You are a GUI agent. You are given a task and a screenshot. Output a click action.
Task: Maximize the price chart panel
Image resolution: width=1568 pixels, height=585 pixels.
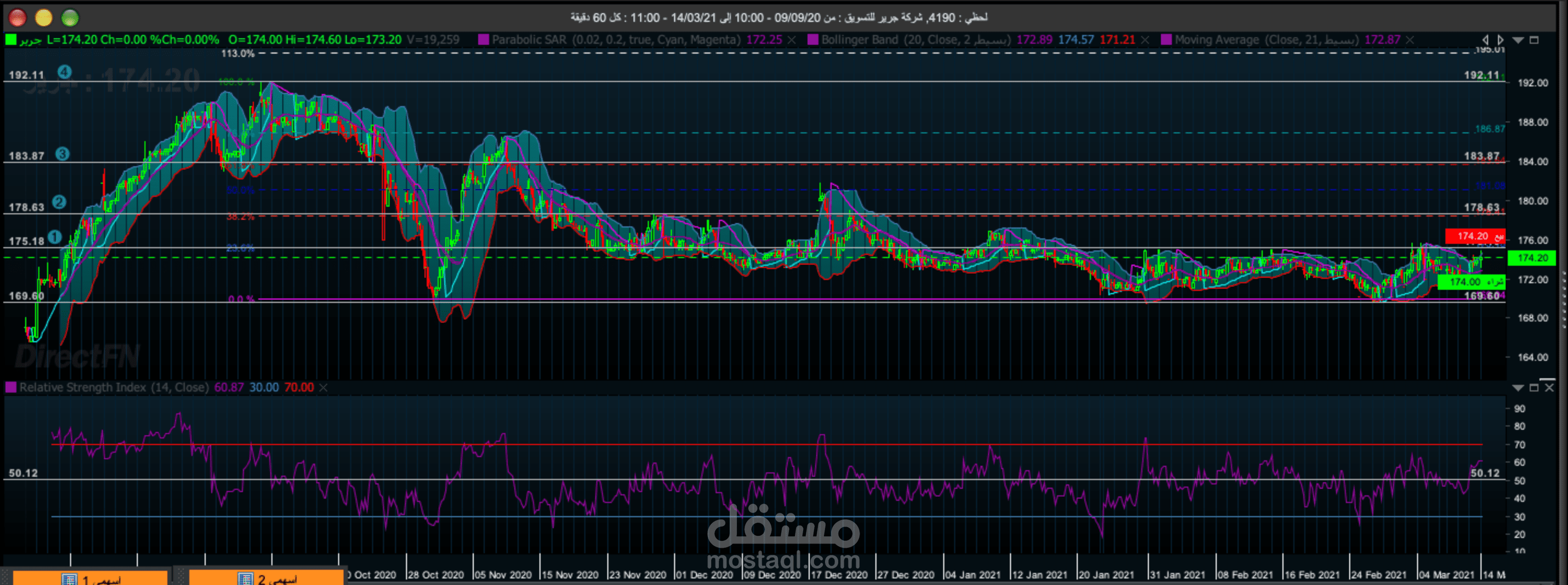pos(1534,40)
